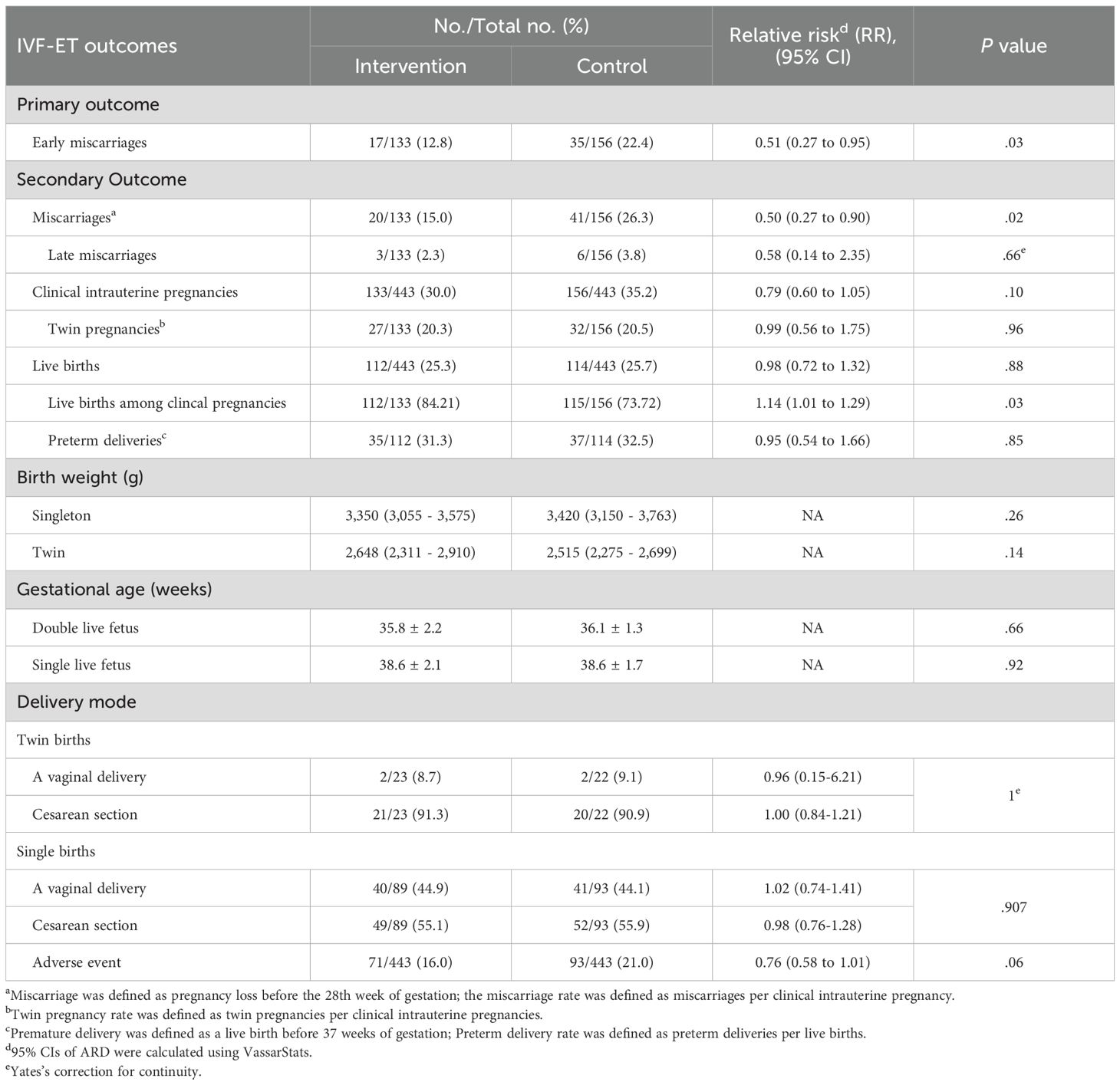Image resolution: width=1120 pixels, height=1085 pixels.
Task: Click the 'P value' column header
Action: pyautogui.click(x=1013, y=46)
